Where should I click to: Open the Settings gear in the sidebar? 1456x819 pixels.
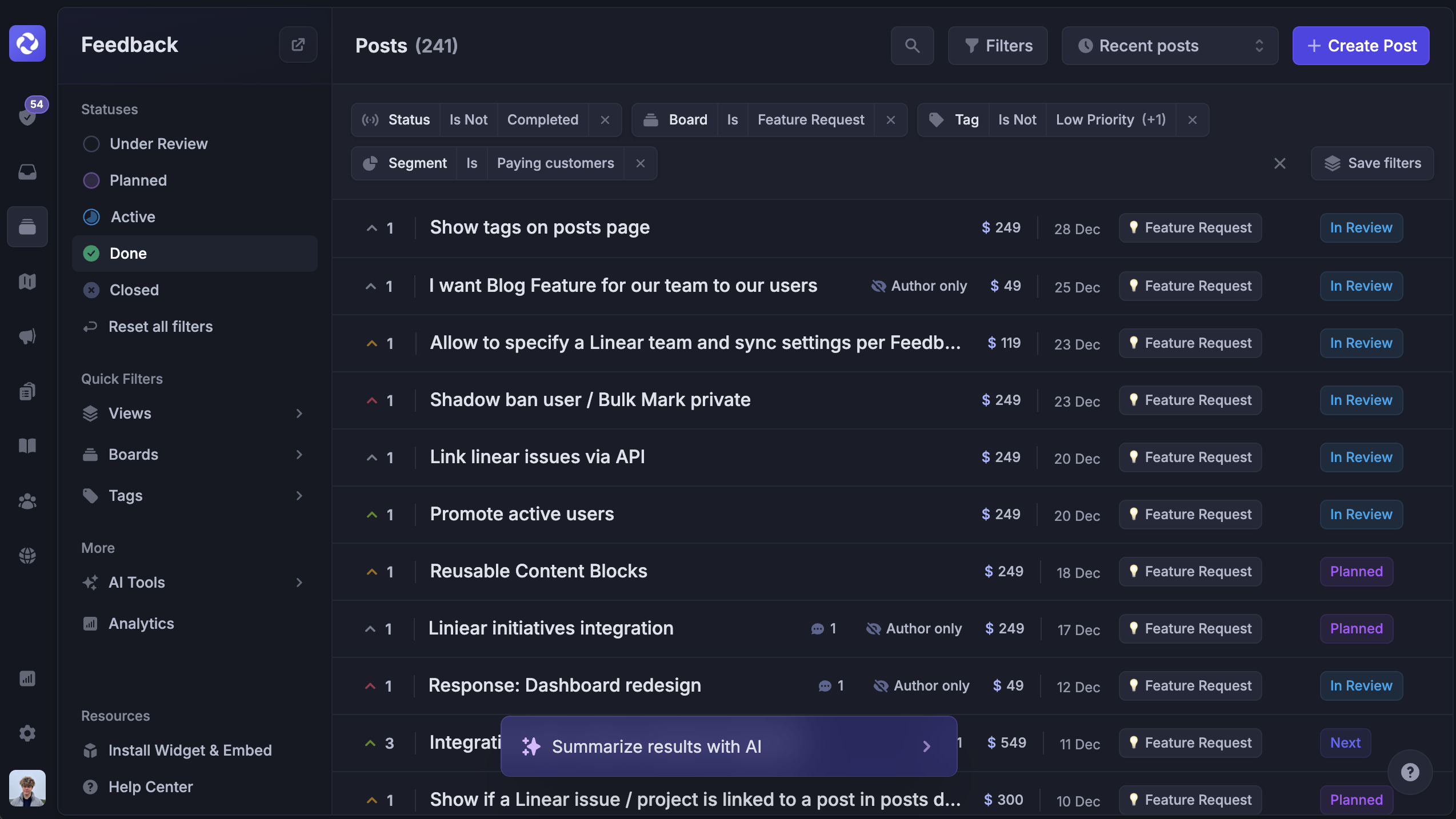pyautogui.click(x=27, y=733)
